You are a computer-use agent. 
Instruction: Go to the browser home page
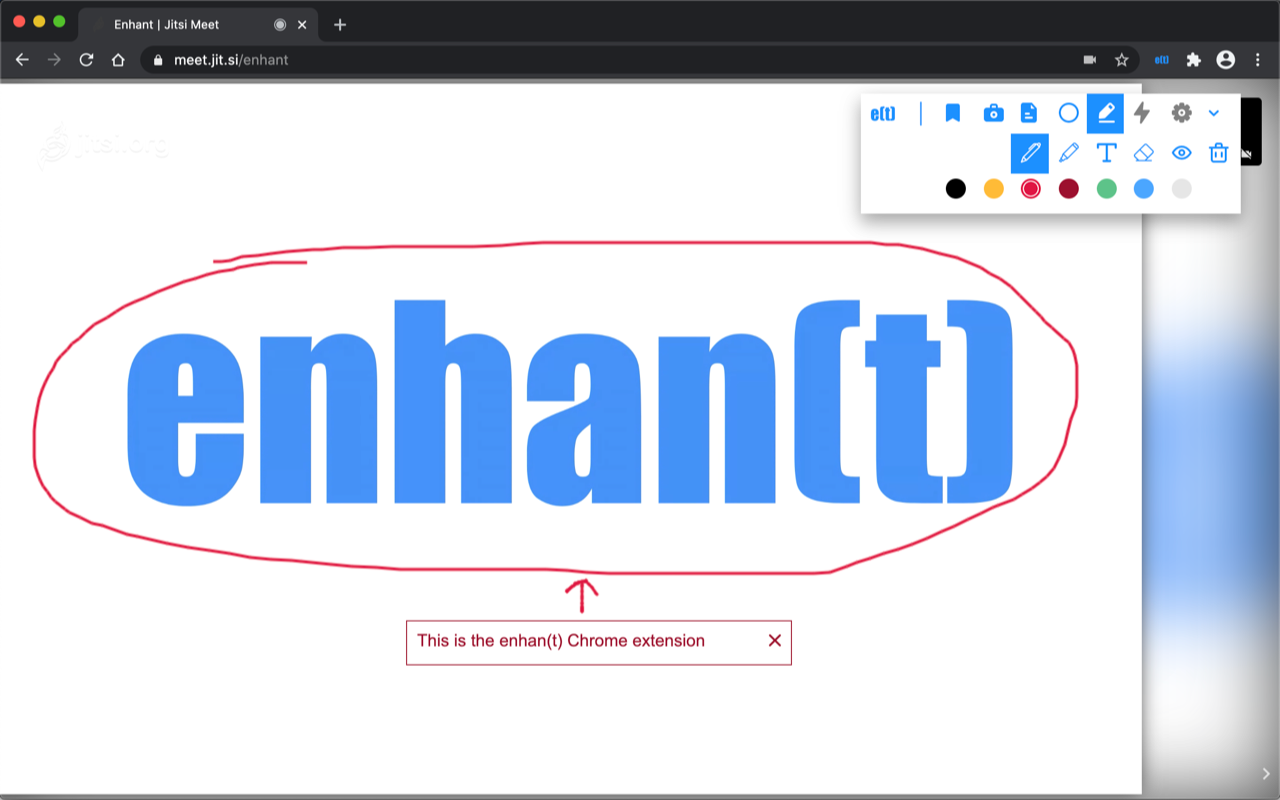118,60
